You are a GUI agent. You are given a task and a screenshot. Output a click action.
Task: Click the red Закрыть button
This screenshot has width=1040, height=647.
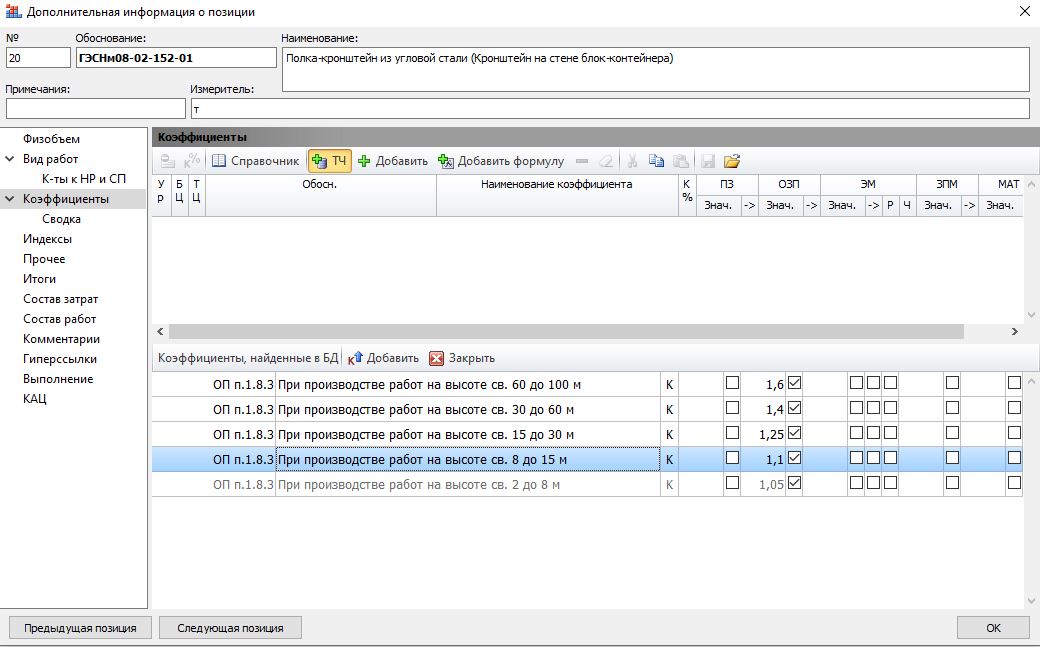(x=462, y=358)
